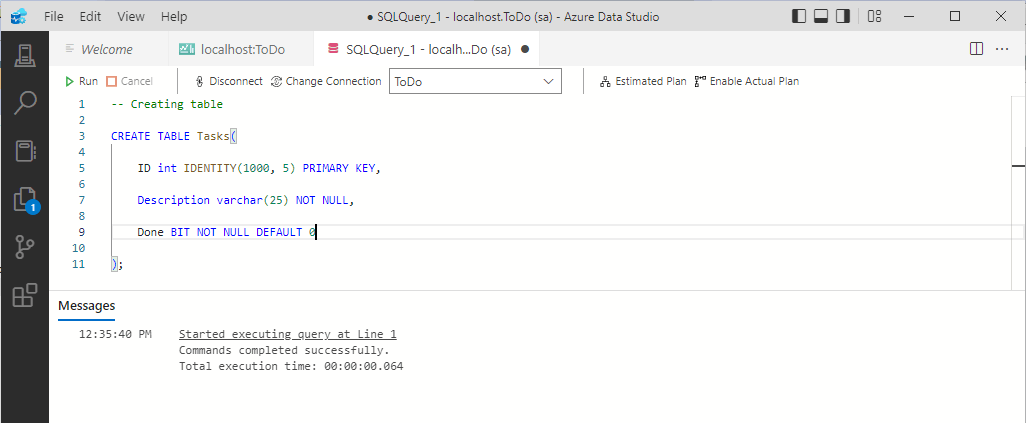This screenshot has height=423, width=1026.
Task: Click the editor vertical scrollbar overview ruler
Action: click(x=1018, y=193)
